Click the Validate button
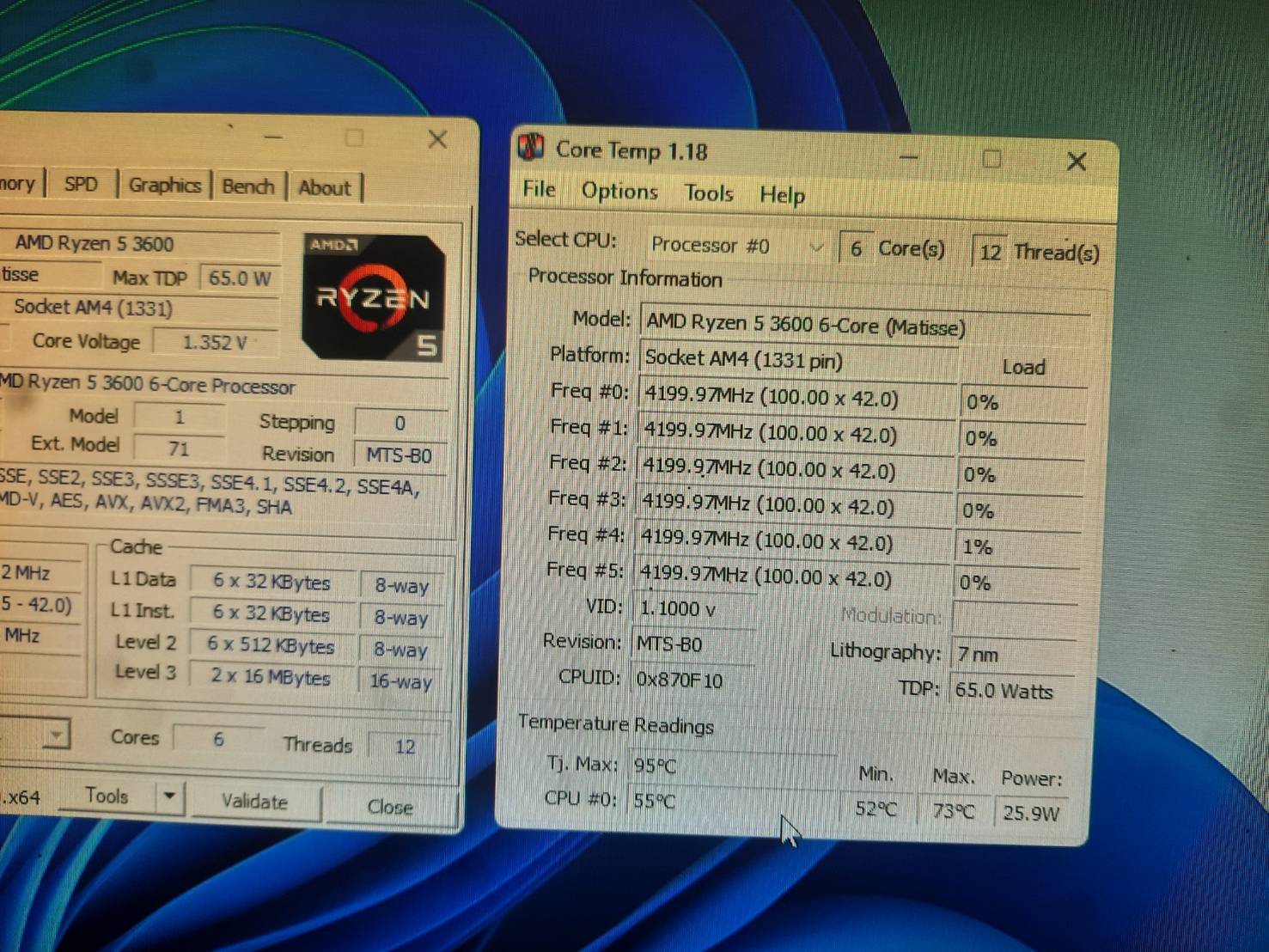This screenshot has height=952, width=1269. point(254,802)
